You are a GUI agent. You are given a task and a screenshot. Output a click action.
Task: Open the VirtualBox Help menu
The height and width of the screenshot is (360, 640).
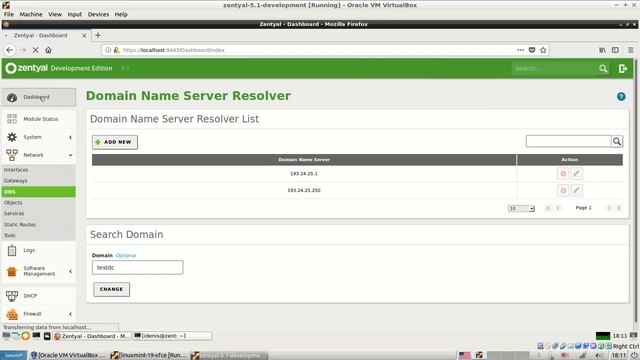[x=121, y=14]
